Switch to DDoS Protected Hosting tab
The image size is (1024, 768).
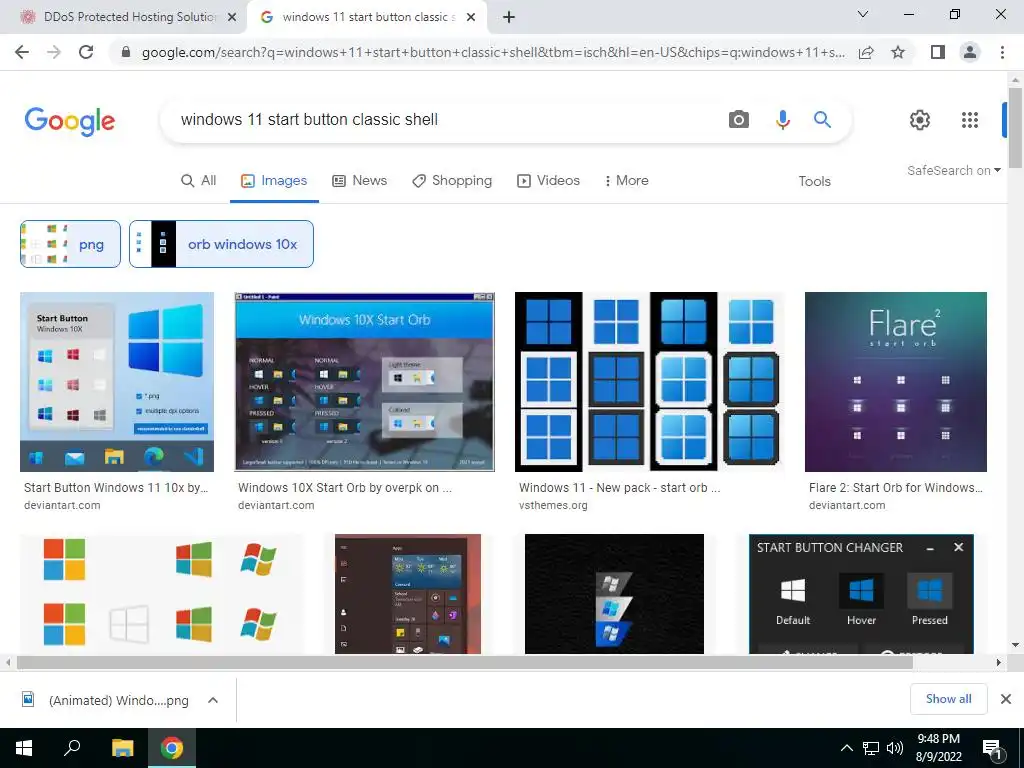(x=124, y=17)
